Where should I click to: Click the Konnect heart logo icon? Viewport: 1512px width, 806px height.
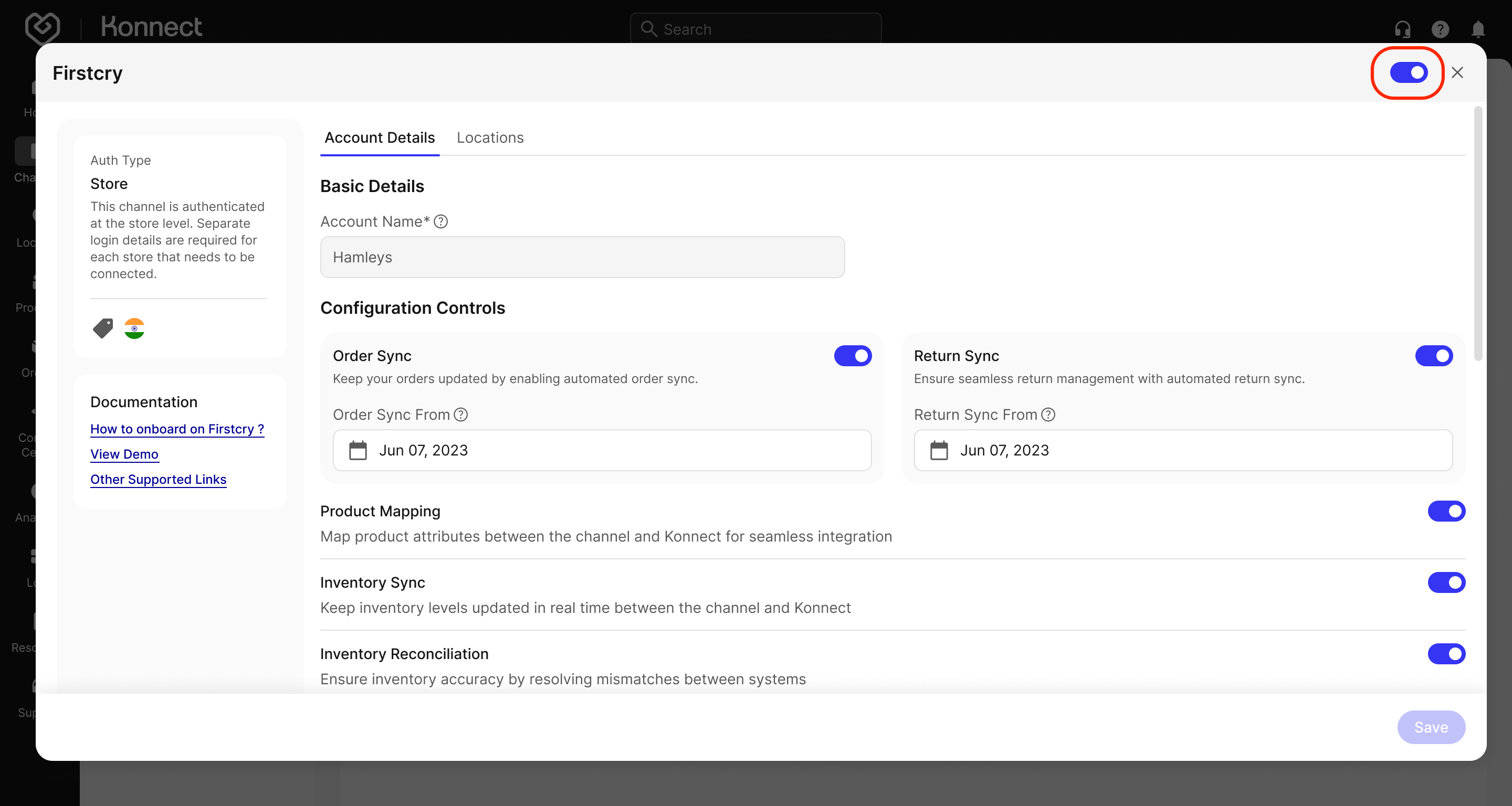coord(43,28)
